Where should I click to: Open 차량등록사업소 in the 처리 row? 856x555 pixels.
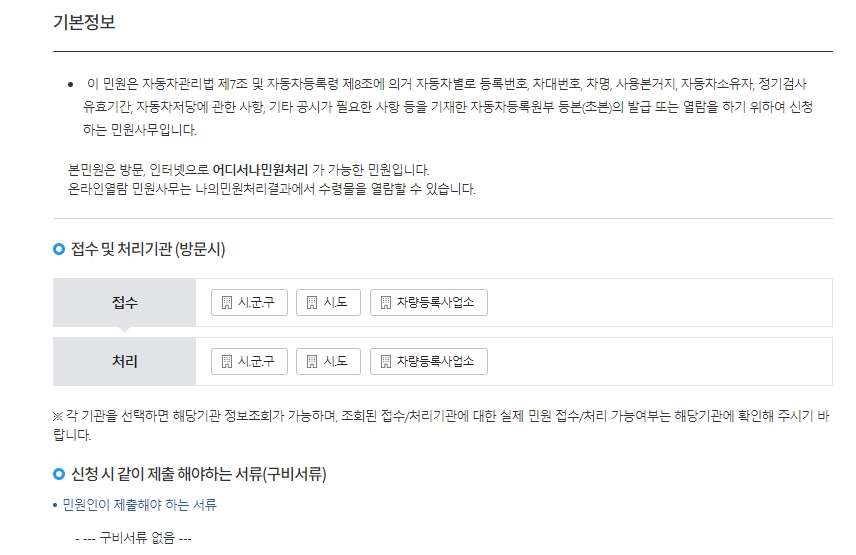(428, 361)
